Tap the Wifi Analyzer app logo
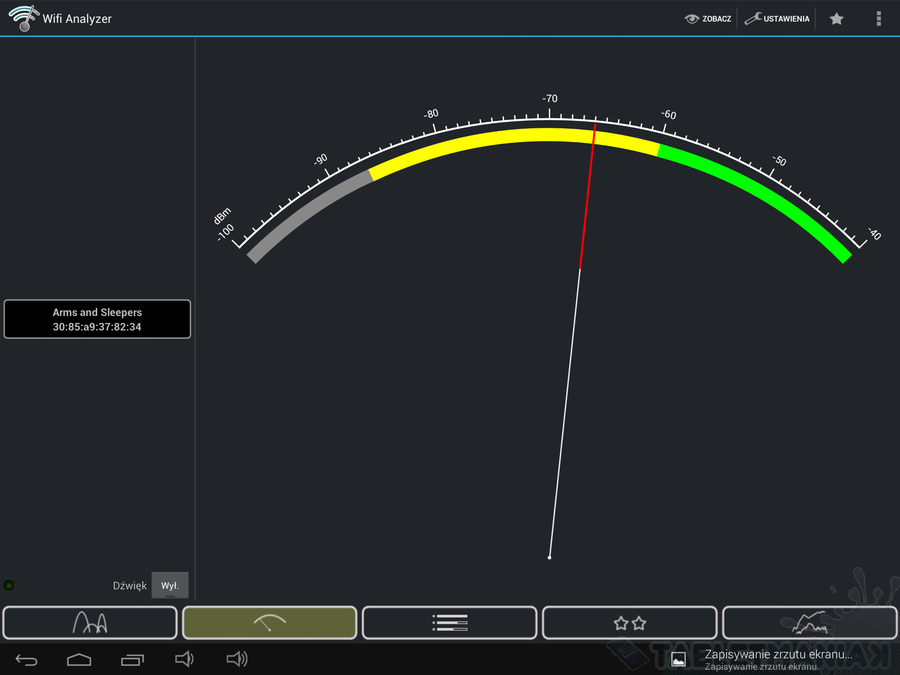The width and height of the screenshot is (900, 675). tap(21, 18)
